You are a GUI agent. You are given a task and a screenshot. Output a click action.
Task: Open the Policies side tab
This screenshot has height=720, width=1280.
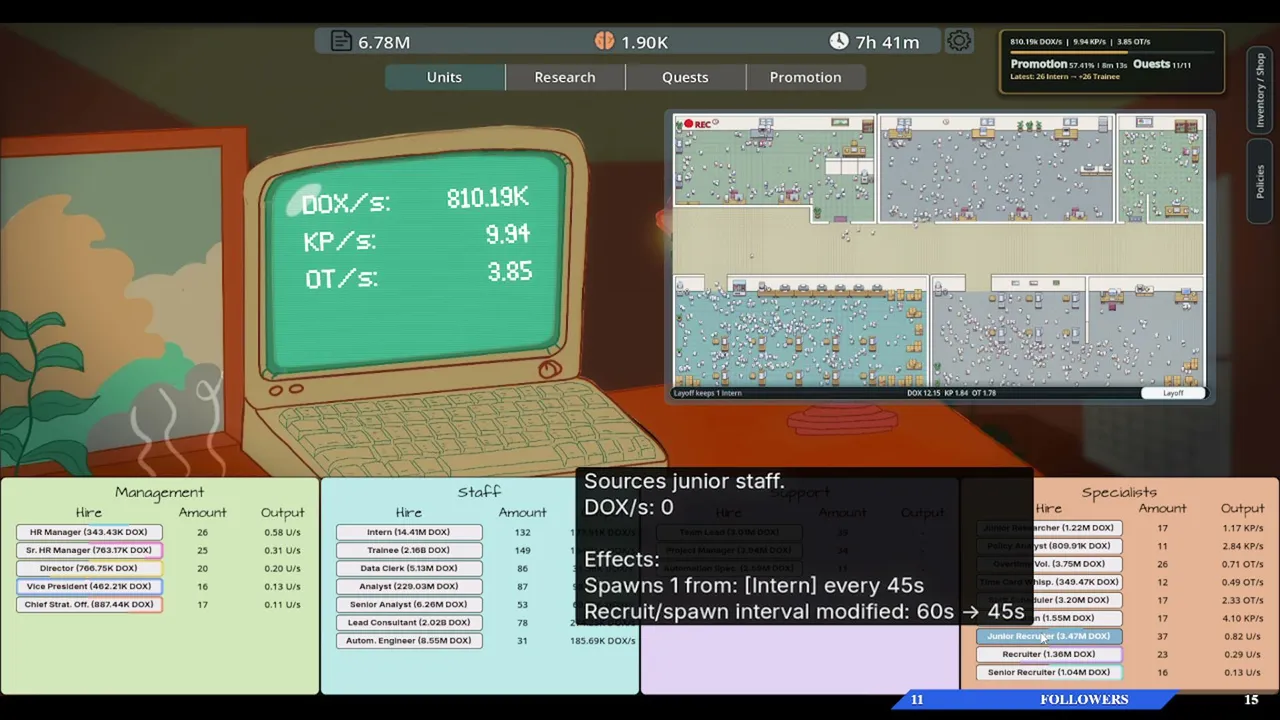1260,181
